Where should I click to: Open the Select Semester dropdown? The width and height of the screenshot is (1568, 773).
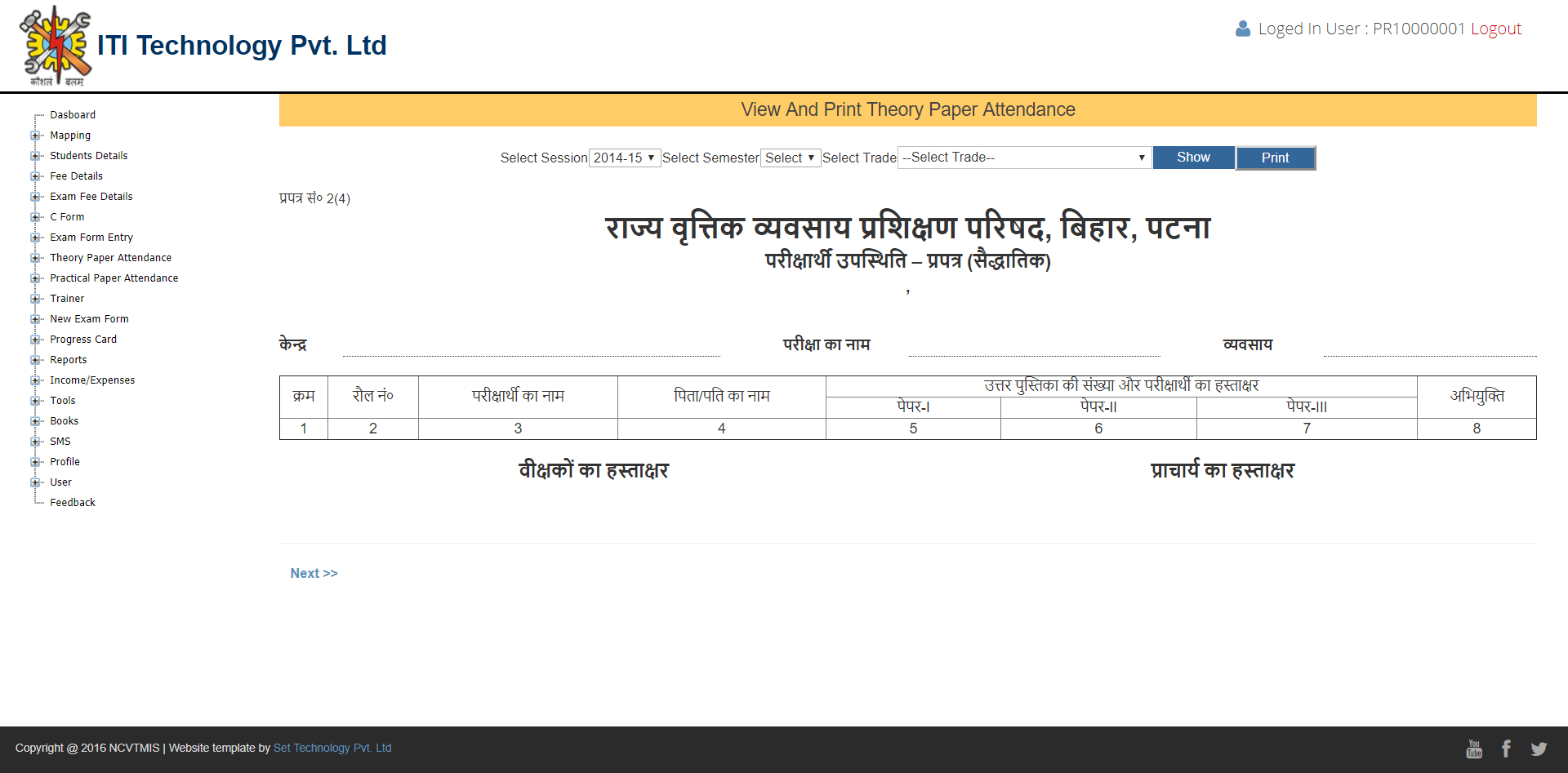click(790, 158)
